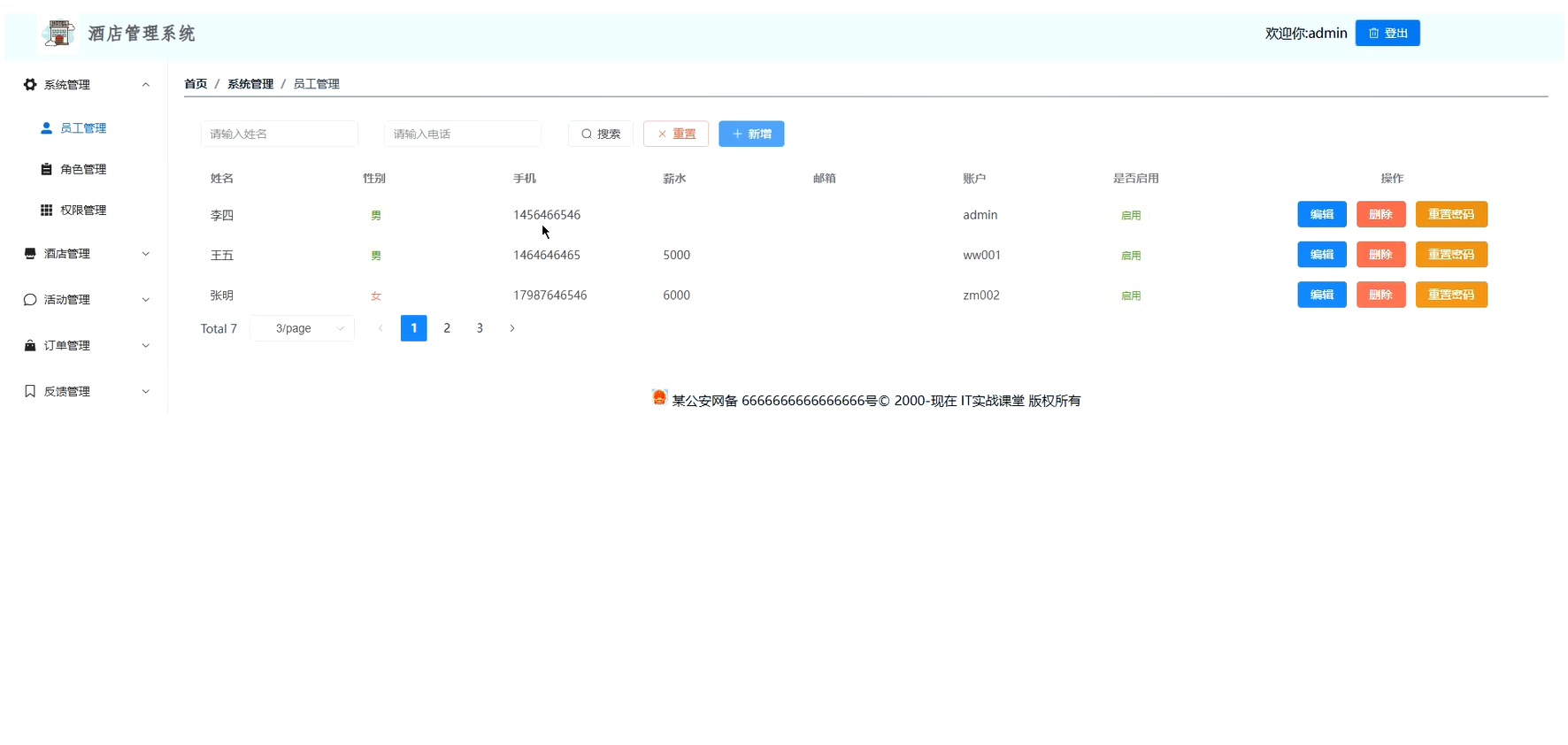Viewport: 1568px width, 745px height.
Task: Expand the 酒店管理 menu chevron
Action: [146, 254]
